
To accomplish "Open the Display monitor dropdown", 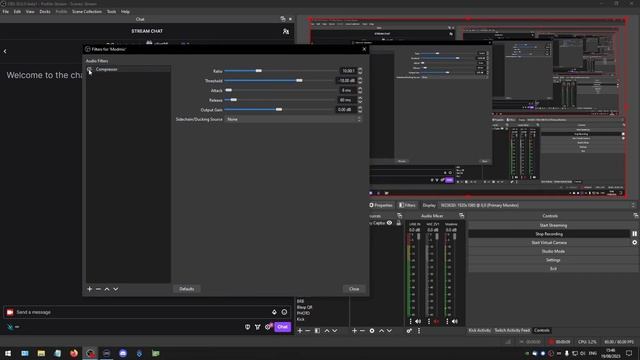I will pos(537,205).
